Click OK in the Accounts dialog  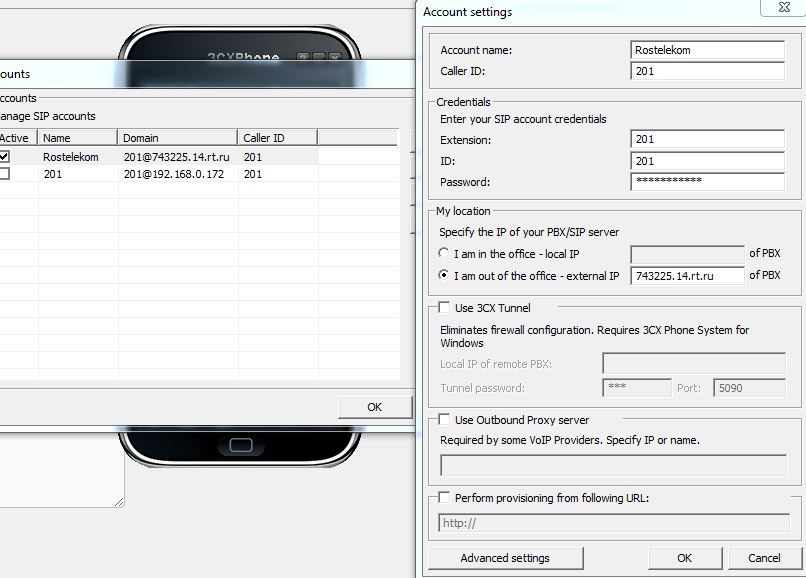pos(374,407)
